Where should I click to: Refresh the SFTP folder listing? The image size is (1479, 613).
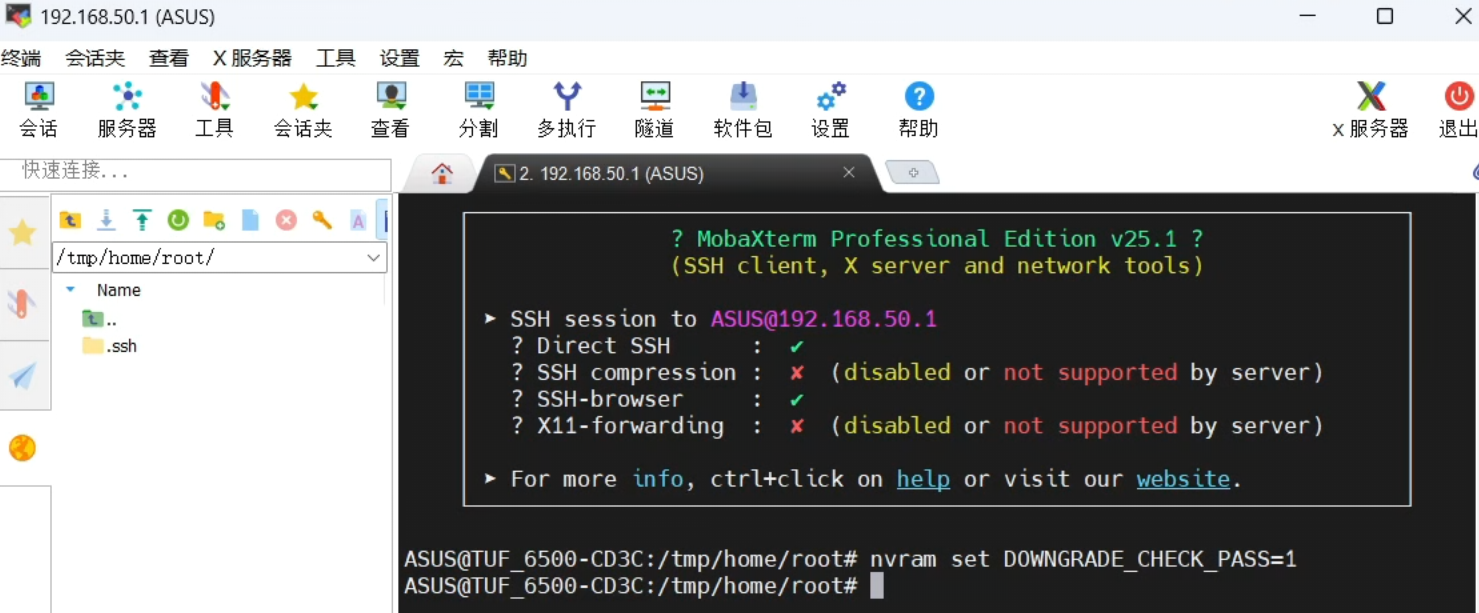click(x=178, y=220)
